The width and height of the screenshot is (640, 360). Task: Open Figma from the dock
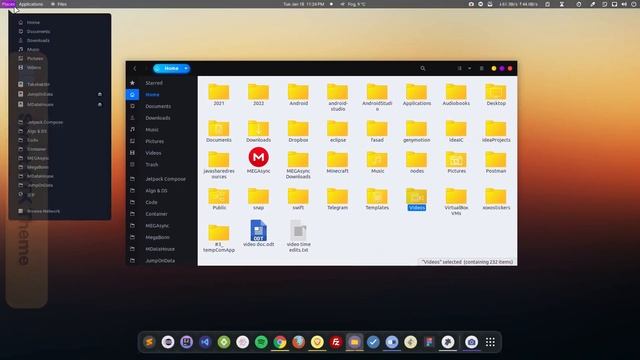(x=429, y=342)
